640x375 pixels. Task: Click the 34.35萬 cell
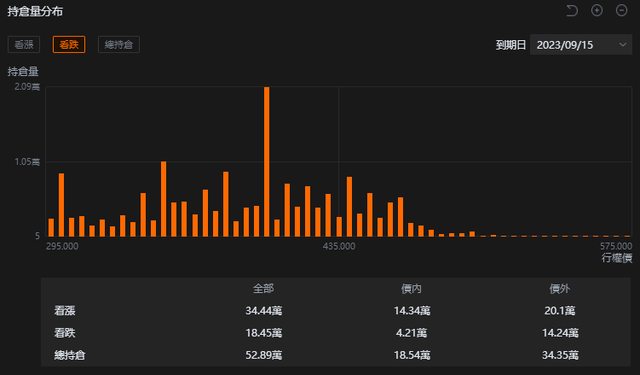(x=560, y=355)
